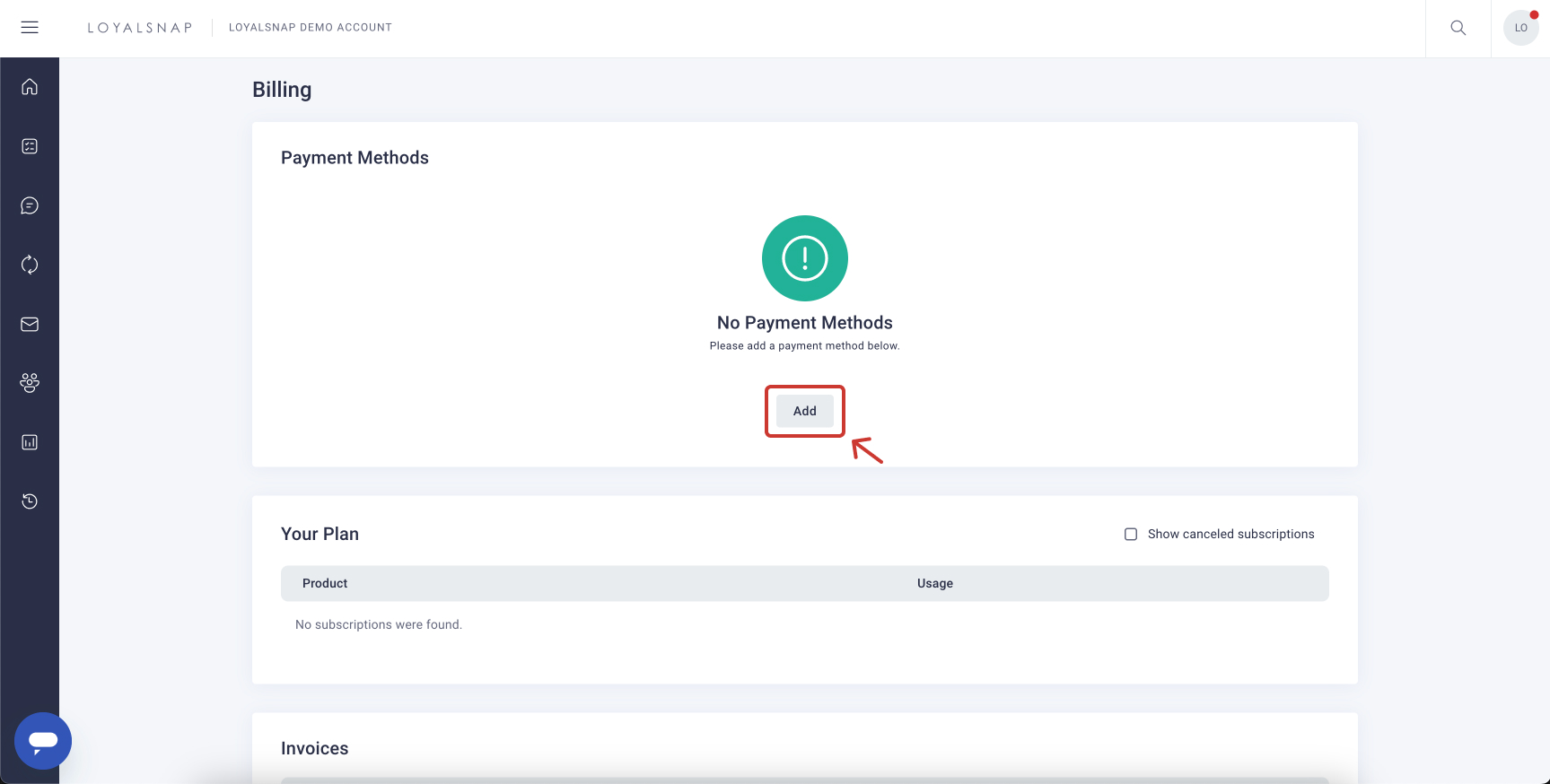Go to Home in the sidebar
Viewport: 1550px width, 784px height.
pyautogui.click(x=30, y=87)
